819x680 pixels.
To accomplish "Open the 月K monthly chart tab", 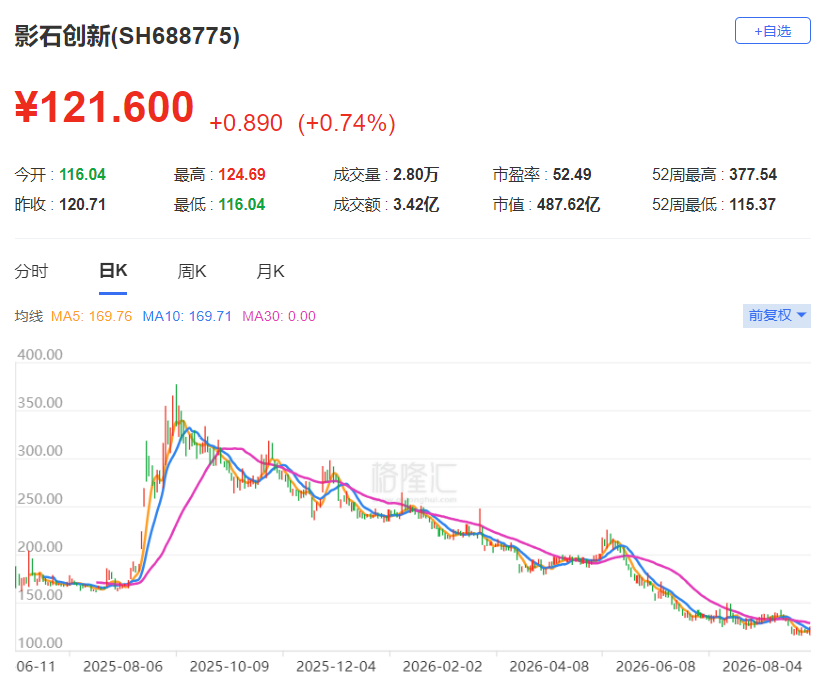I will click(x=270, y=271).
